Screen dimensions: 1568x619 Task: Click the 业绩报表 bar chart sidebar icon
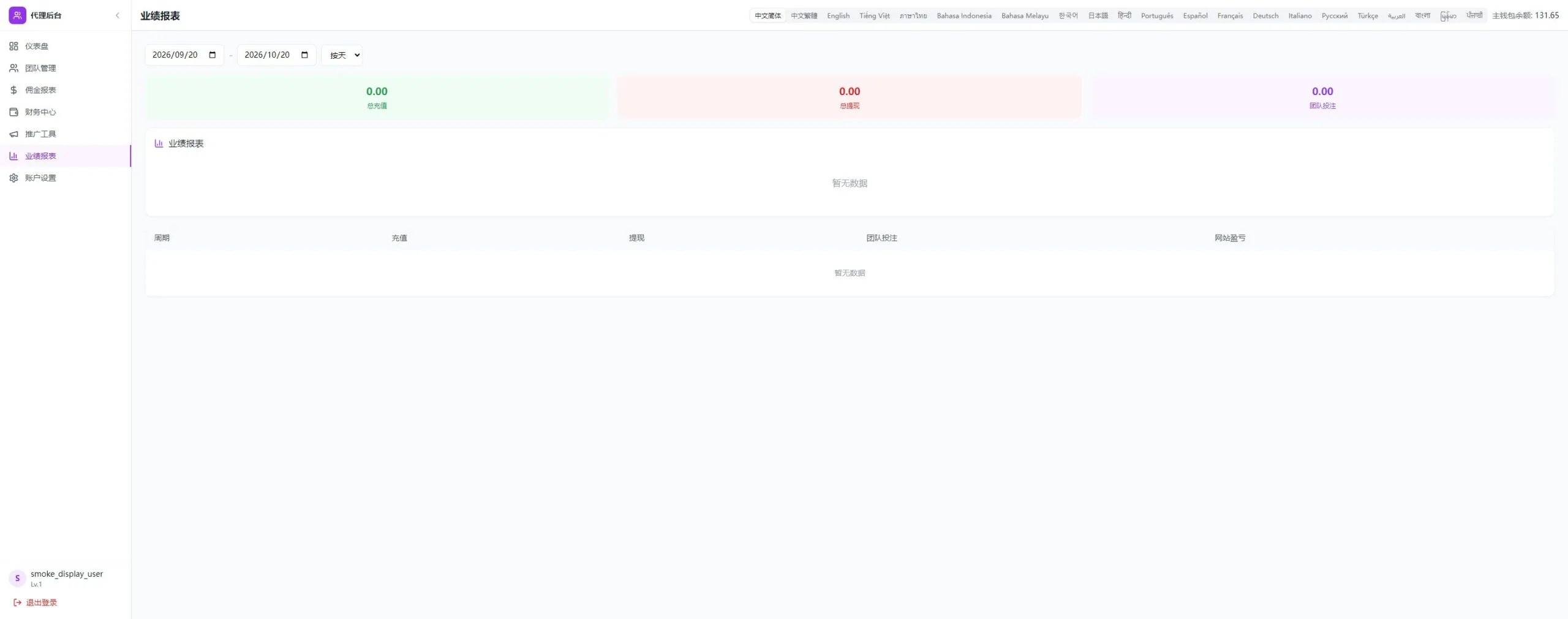pos(13,156)
